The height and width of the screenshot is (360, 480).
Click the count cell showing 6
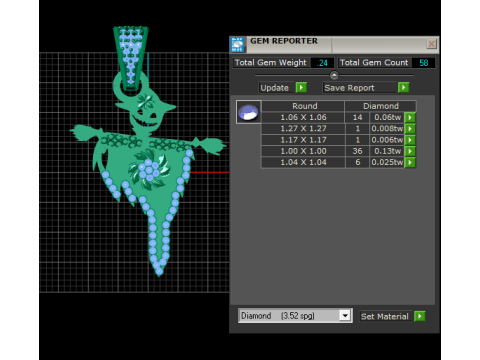(x=357, y=162)
